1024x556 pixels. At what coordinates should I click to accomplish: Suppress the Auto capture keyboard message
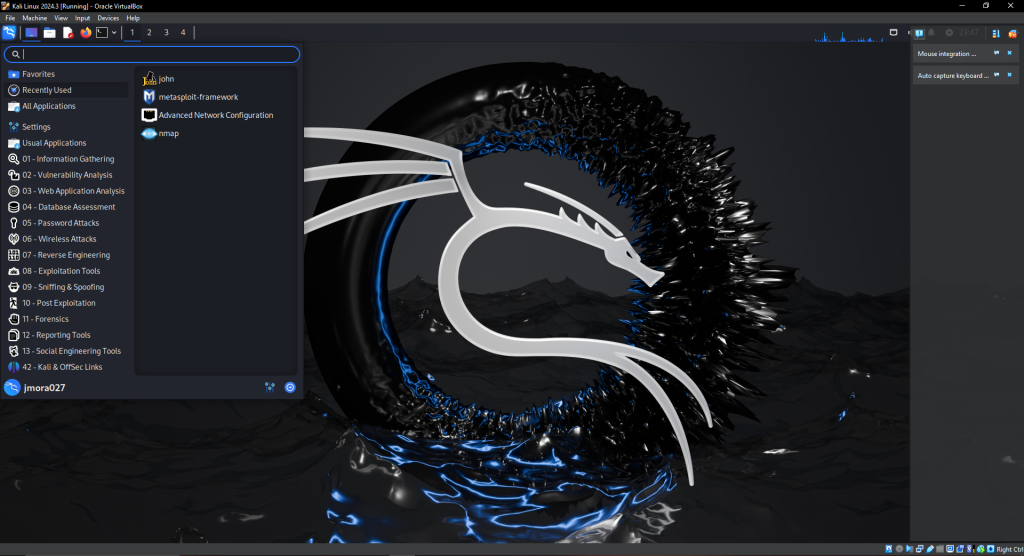997,74
